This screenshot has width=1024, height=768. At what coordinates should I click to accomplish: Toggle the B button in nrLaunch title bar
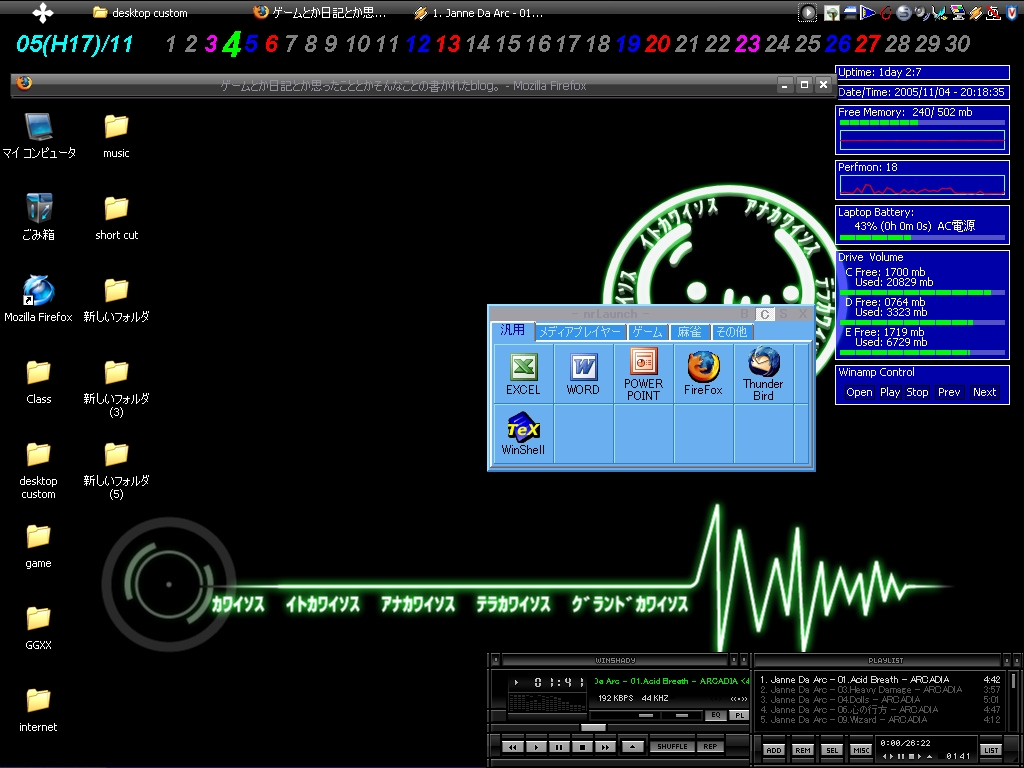(744, 314)
